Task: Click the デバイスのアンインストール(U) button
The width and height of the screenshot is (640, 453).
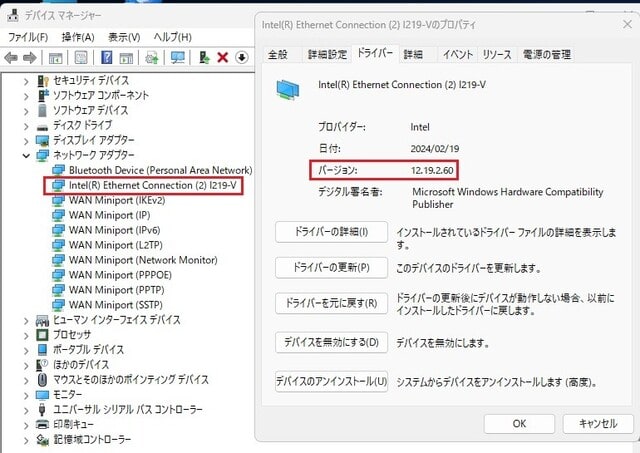Action: click(331, 382)
